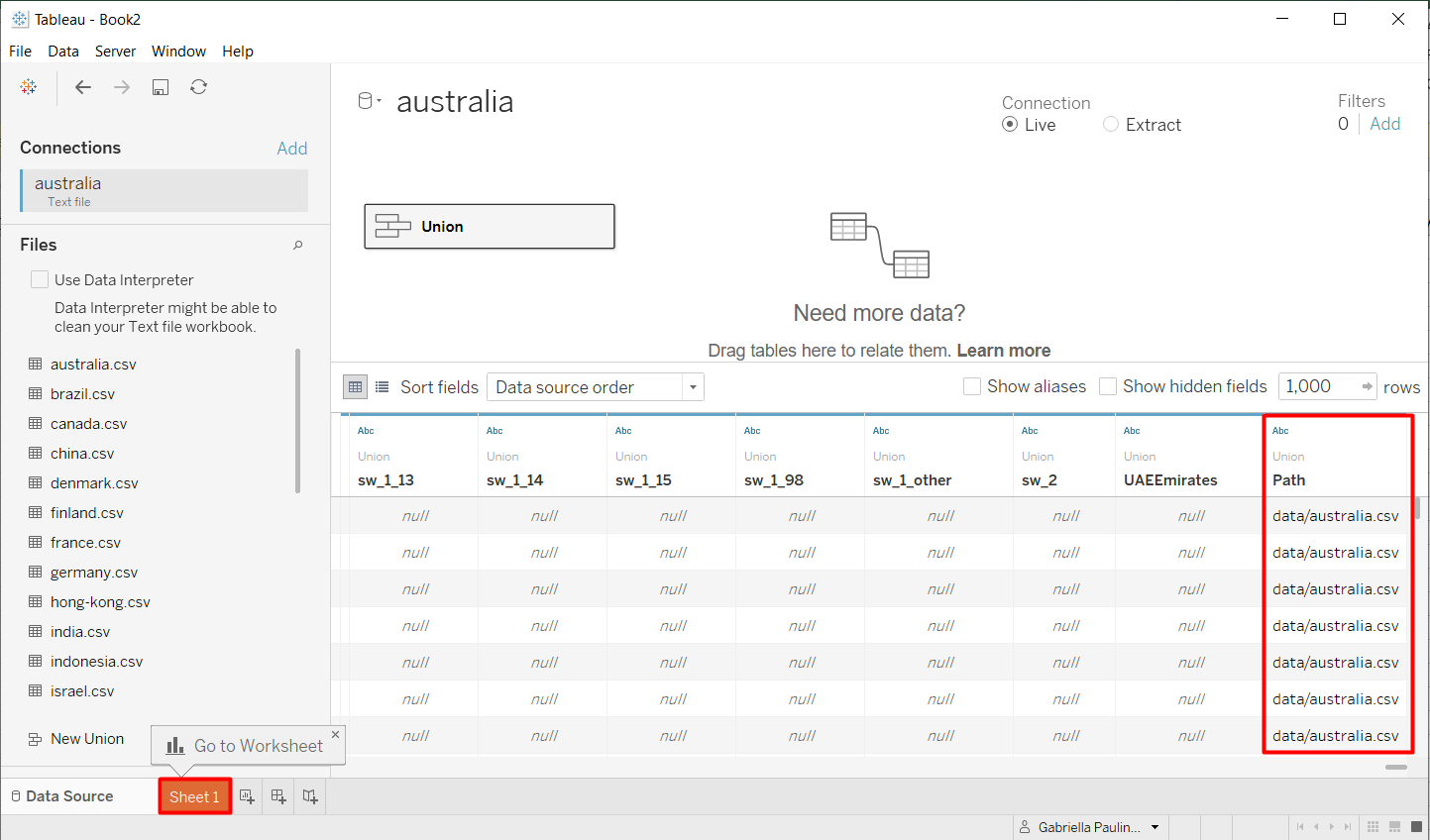Click the Tableau start page logo icon
The width and height of the screenshot is (1430, 840).
29,87
